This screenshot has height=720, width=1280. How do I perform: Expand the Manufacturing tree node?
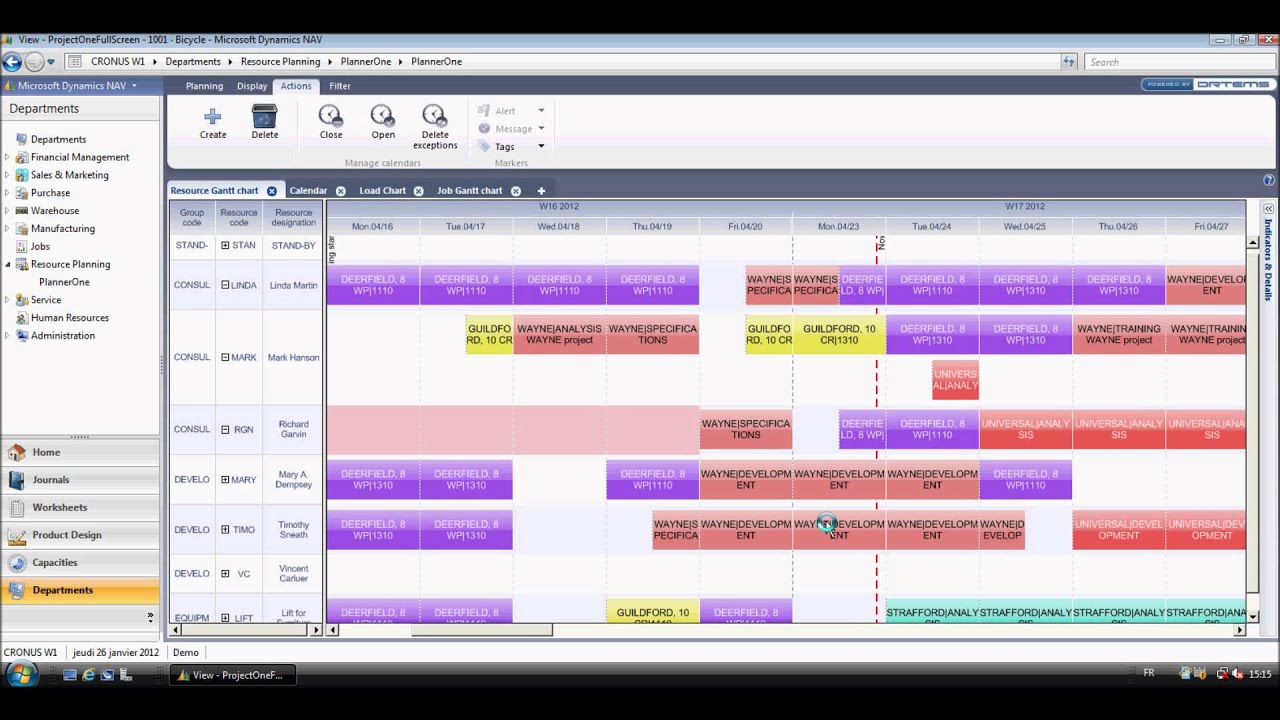point(7,228)
